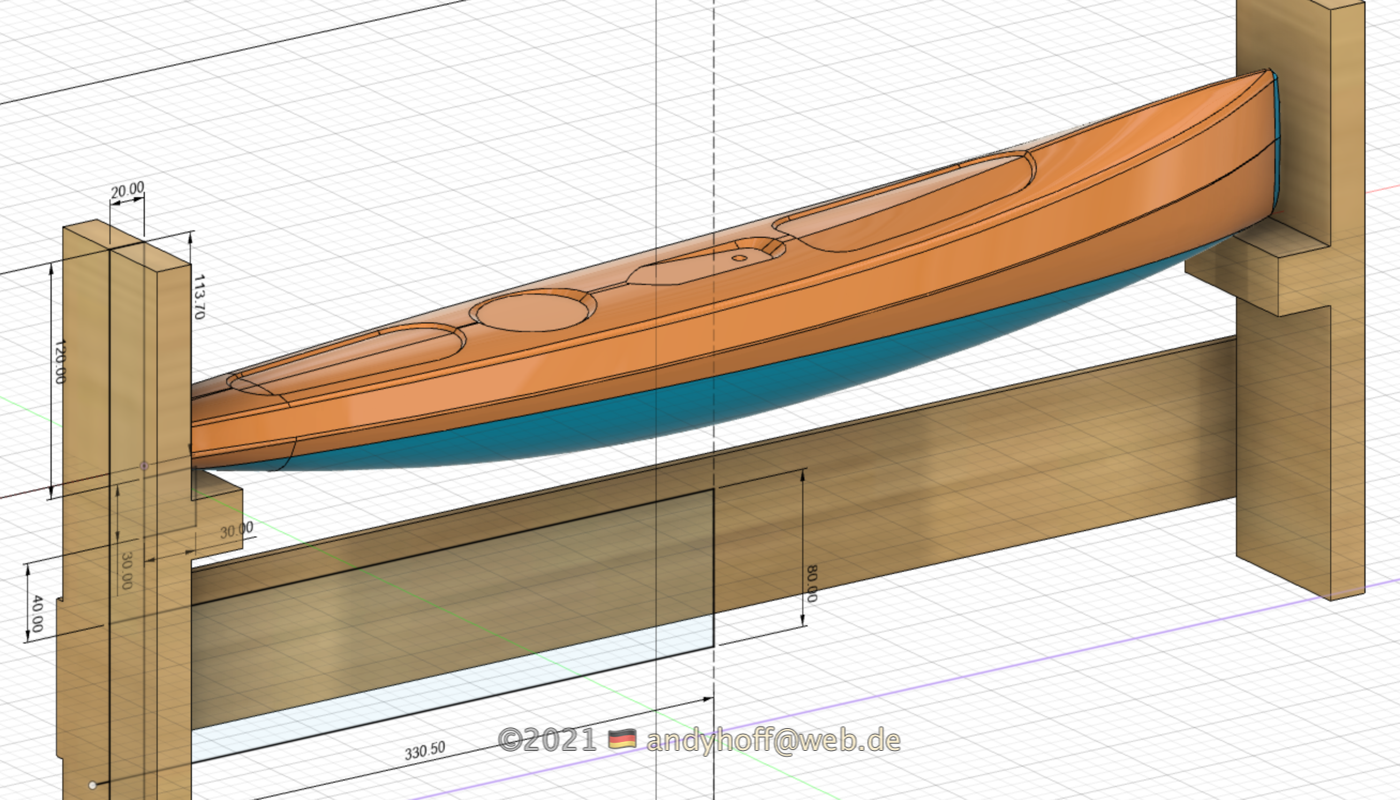
Task: Select the 20.00 width dimension on post top
Action: tap(128, 189)
